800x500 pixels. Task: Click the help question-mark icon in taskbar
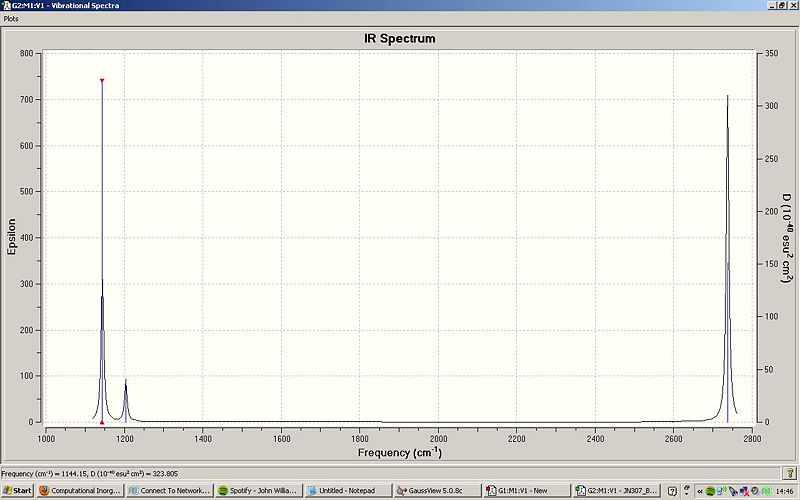(x=672, y=491)
